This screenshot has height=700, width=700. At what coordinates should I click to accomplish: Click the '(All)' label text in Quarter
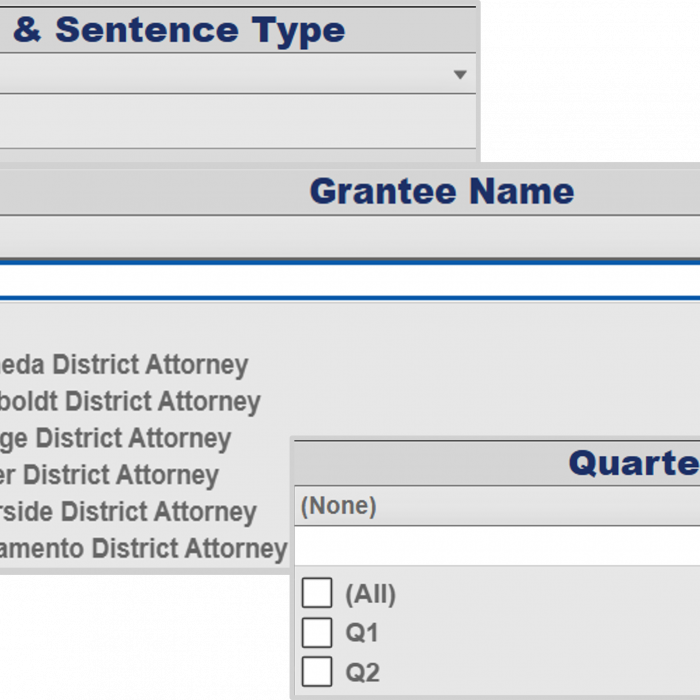370,595
